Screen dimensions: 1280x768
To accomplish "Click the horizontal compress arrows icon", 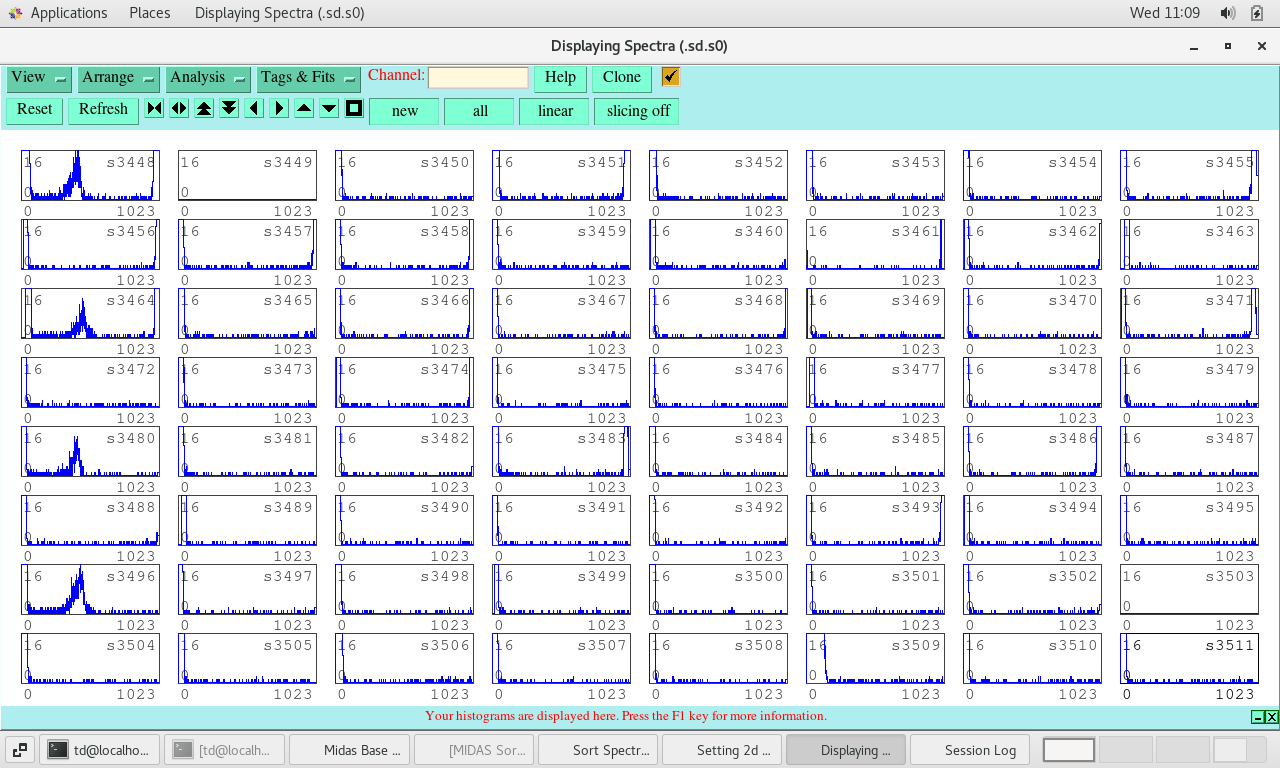I will (154, 109).
